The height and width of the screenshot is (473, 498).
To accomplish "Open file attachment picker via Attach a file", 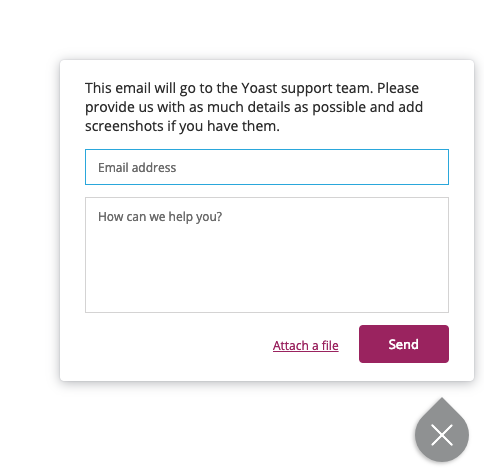I will click(x=305, y=345).
